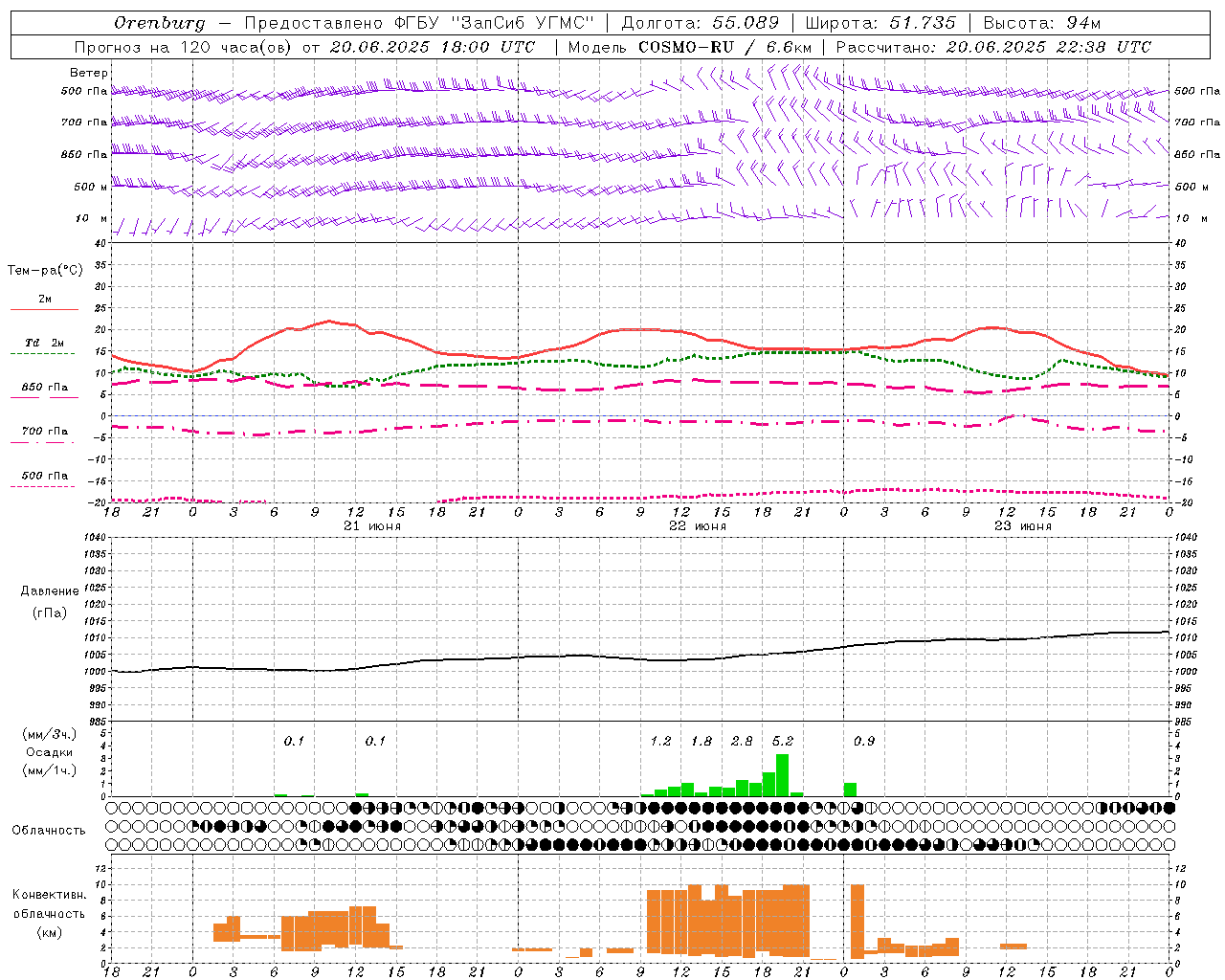1225x980 pixels.
Task: Click the 0.9 precipitation amount value
Action: click(864, 742)
